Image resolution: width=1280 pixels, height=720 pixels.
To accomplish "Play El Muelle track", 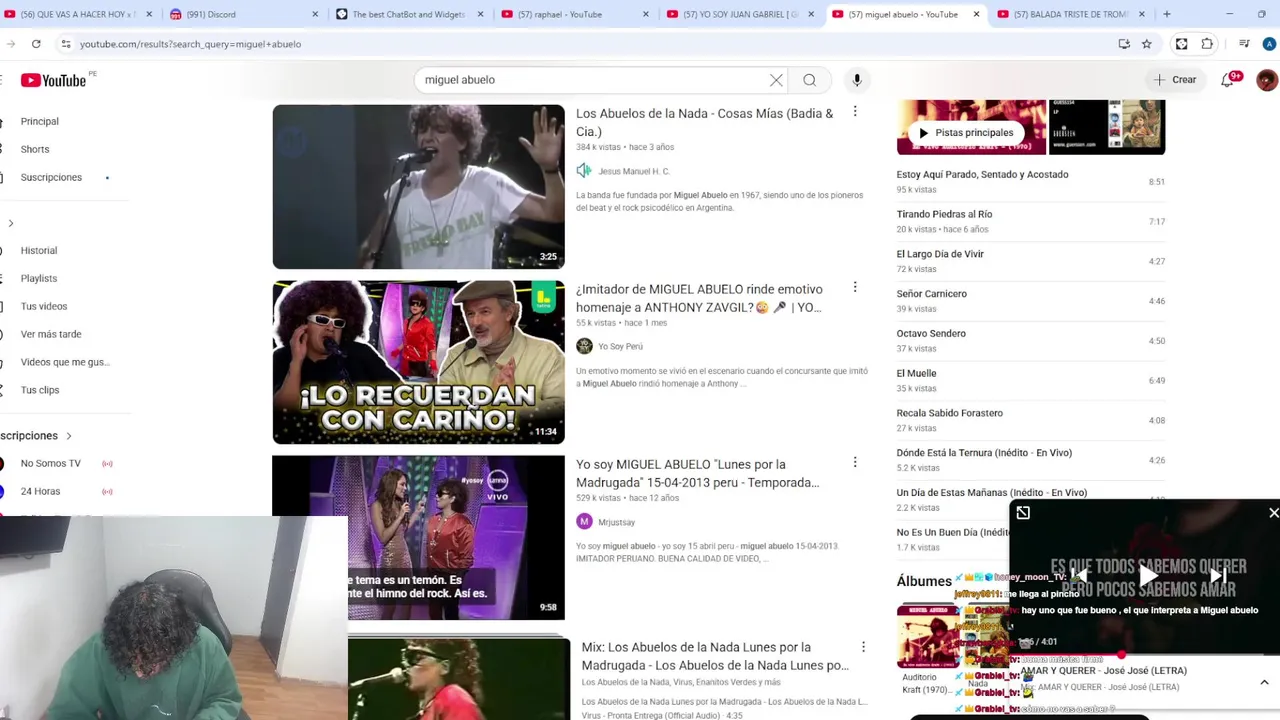I will pos(1031,380).
